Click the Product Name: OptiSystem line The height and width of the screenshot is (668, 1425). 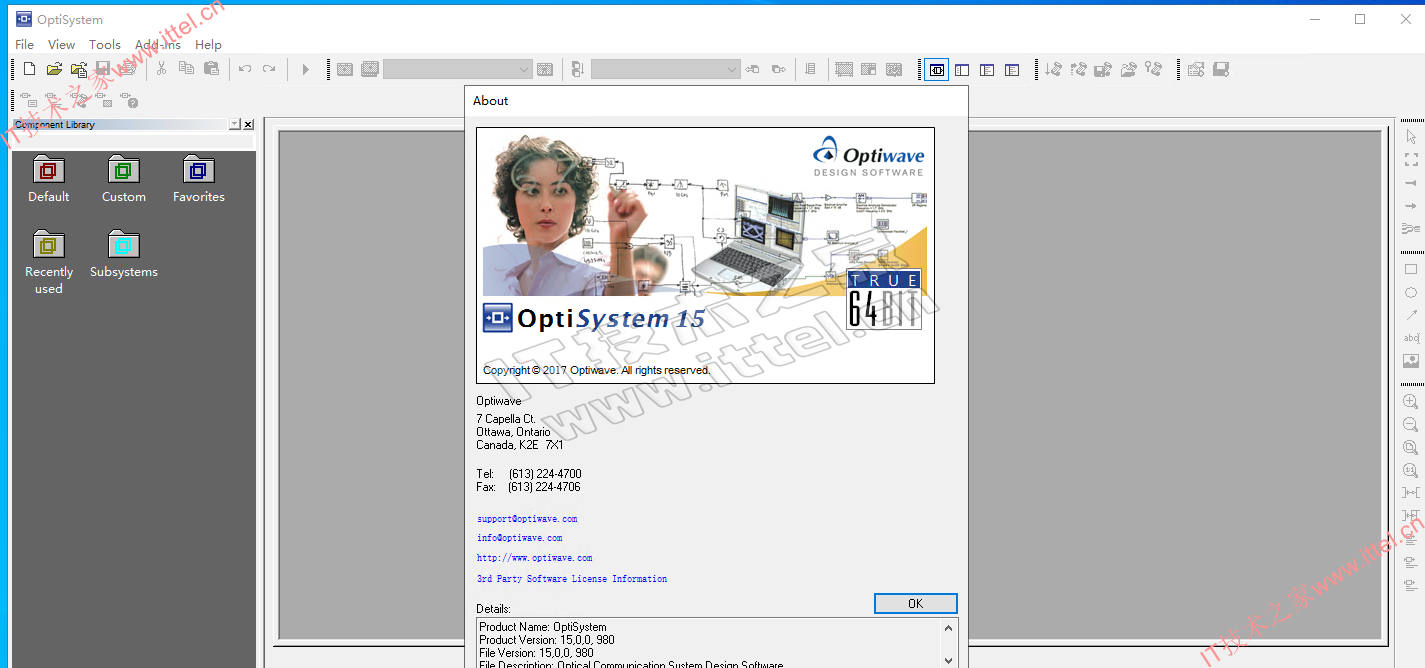(x=543, y=627)
